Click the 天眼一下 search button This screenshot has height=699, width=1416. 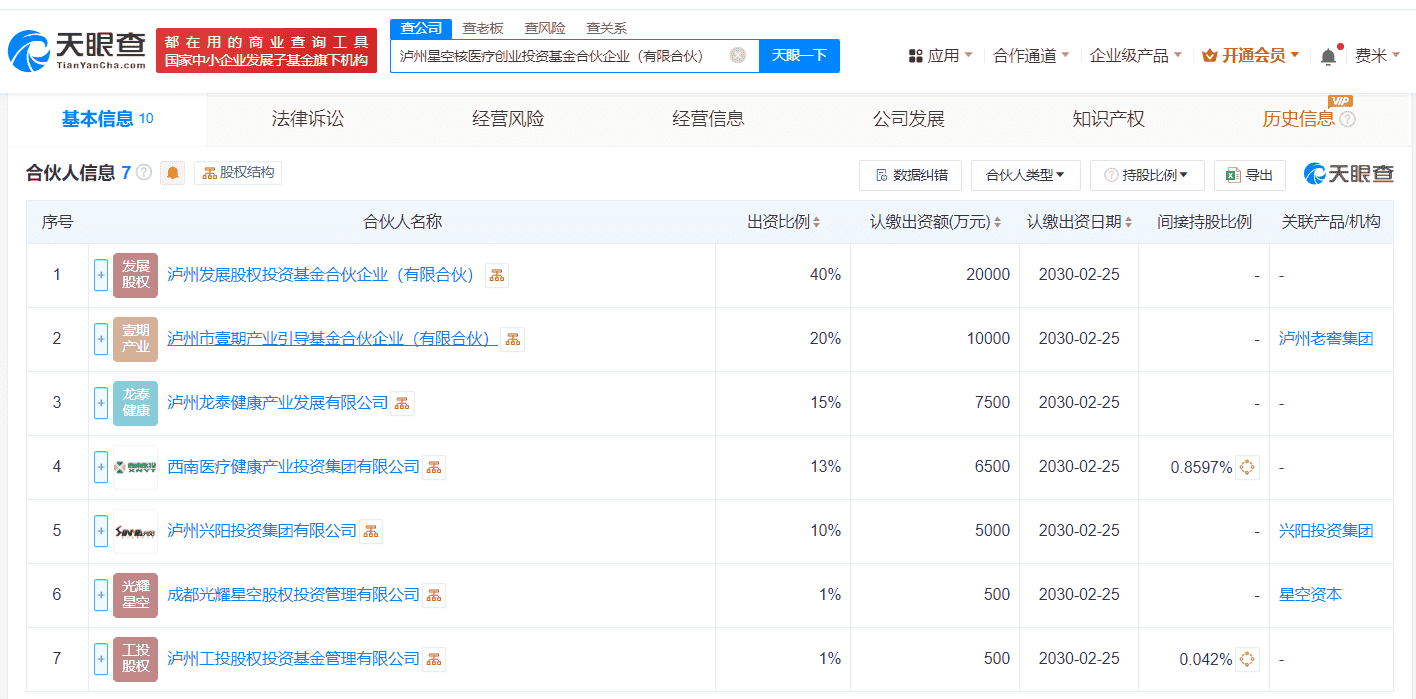[x=799, y=56]
